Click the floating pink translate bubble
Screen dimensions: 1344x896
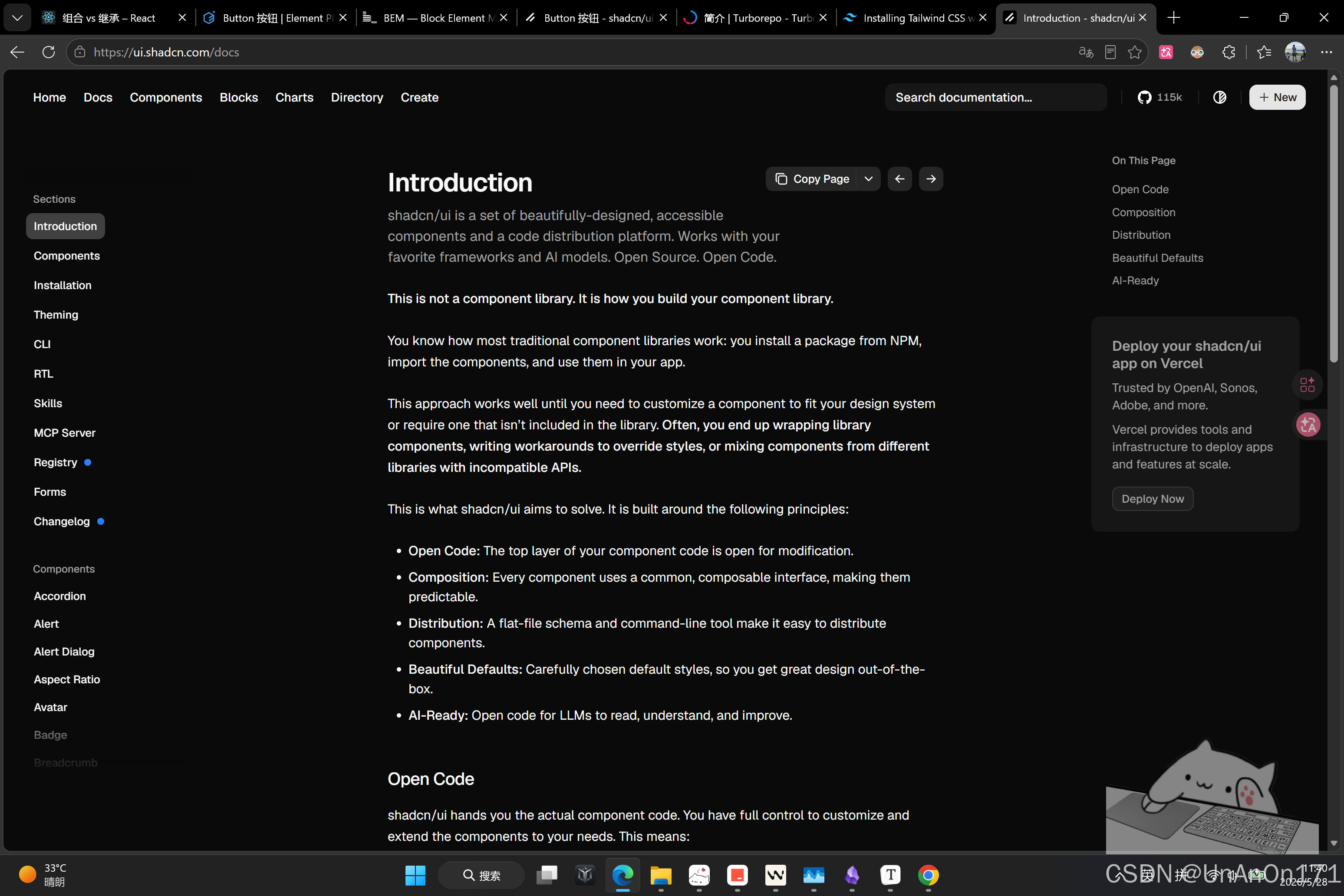[x=1308, y=425]
